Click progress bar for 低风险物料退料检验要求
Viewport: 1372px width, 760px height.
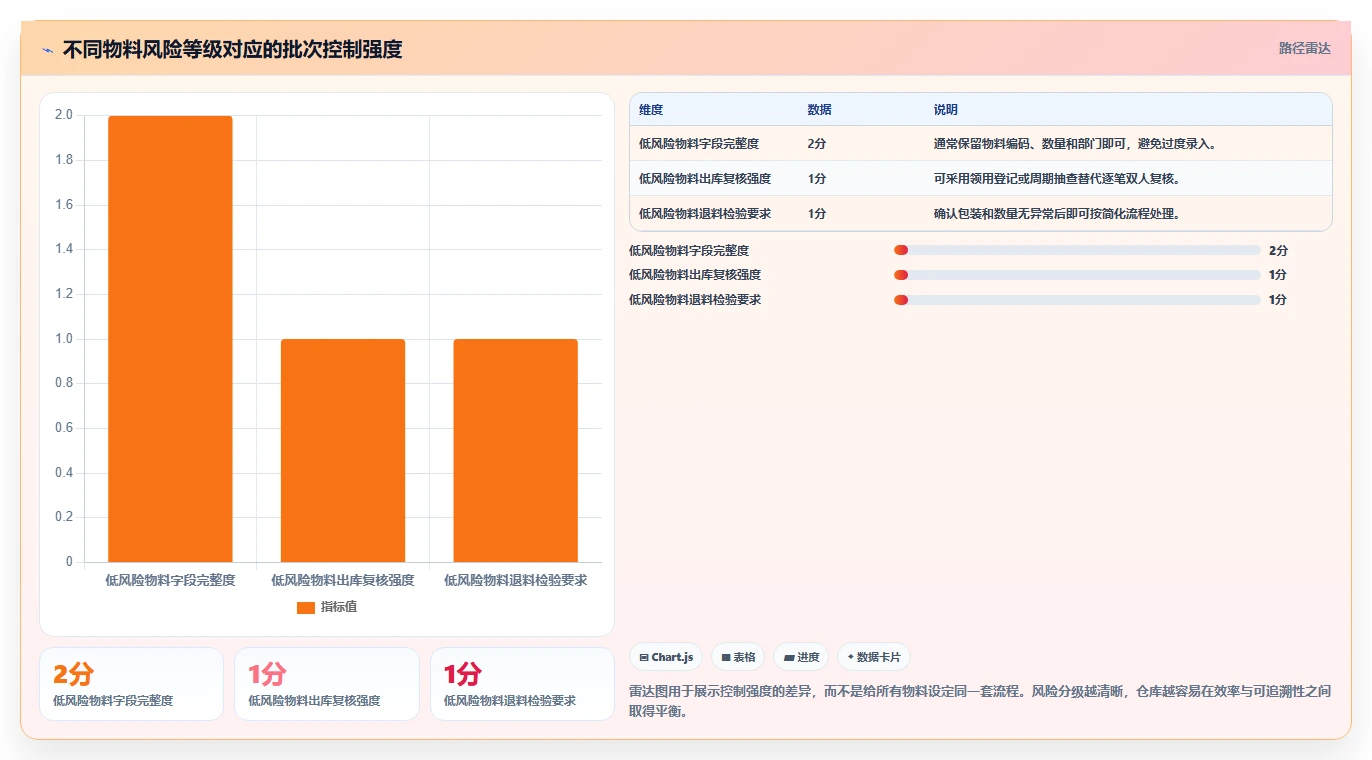click(1077, 300)
